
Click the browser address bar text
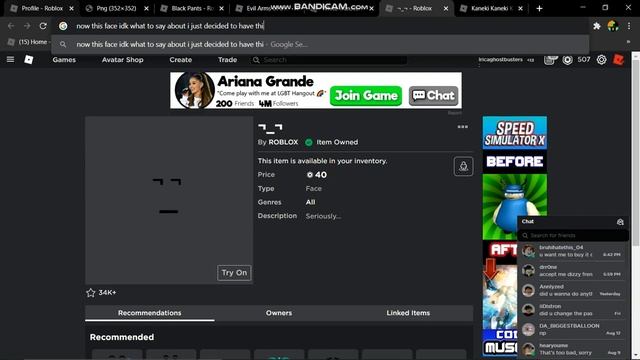pyautogui.click(x=170, y=26)
